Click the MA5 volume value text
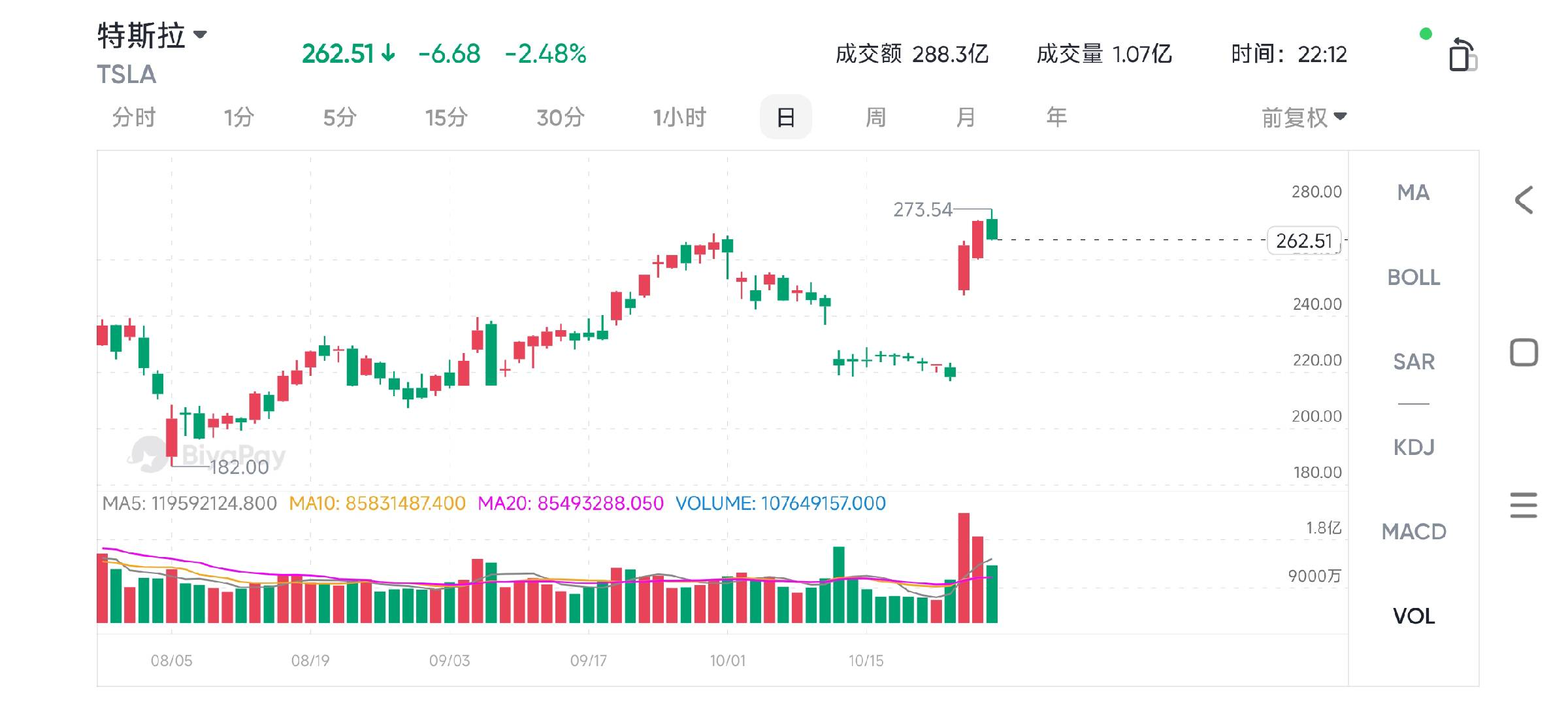The image size is (1568, 706). coord(189,503)
